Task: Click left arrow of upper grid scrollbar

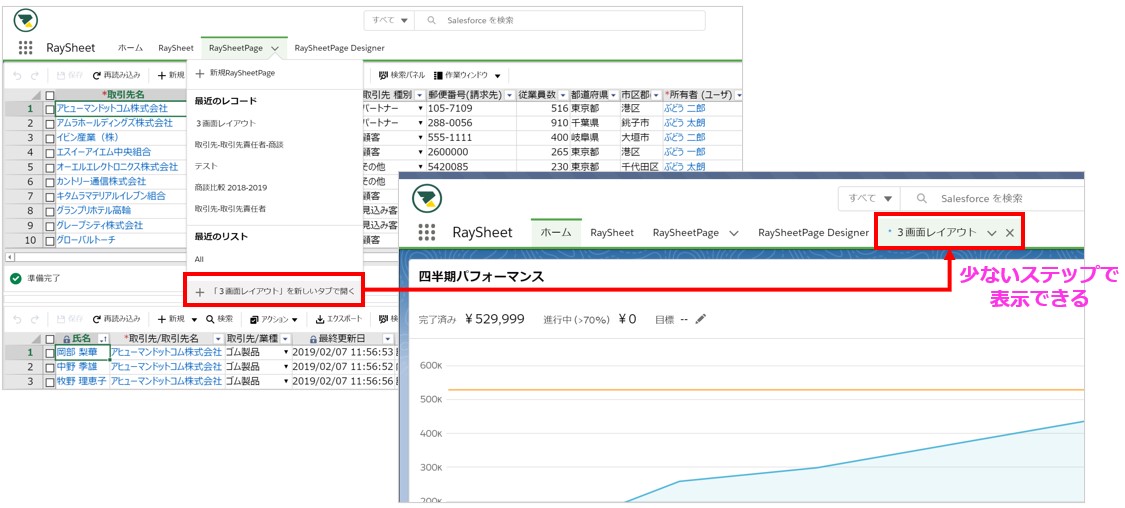Action: point(9,256)
